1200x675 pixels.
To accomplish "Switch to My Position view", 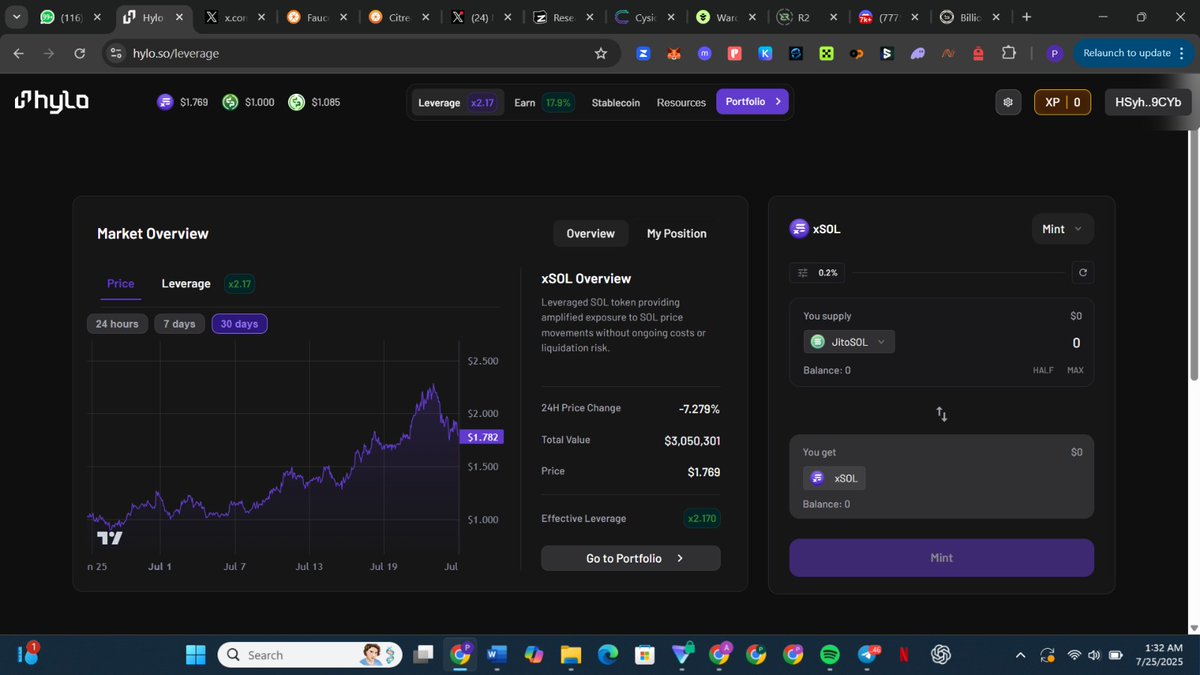I will pos(677,233).
